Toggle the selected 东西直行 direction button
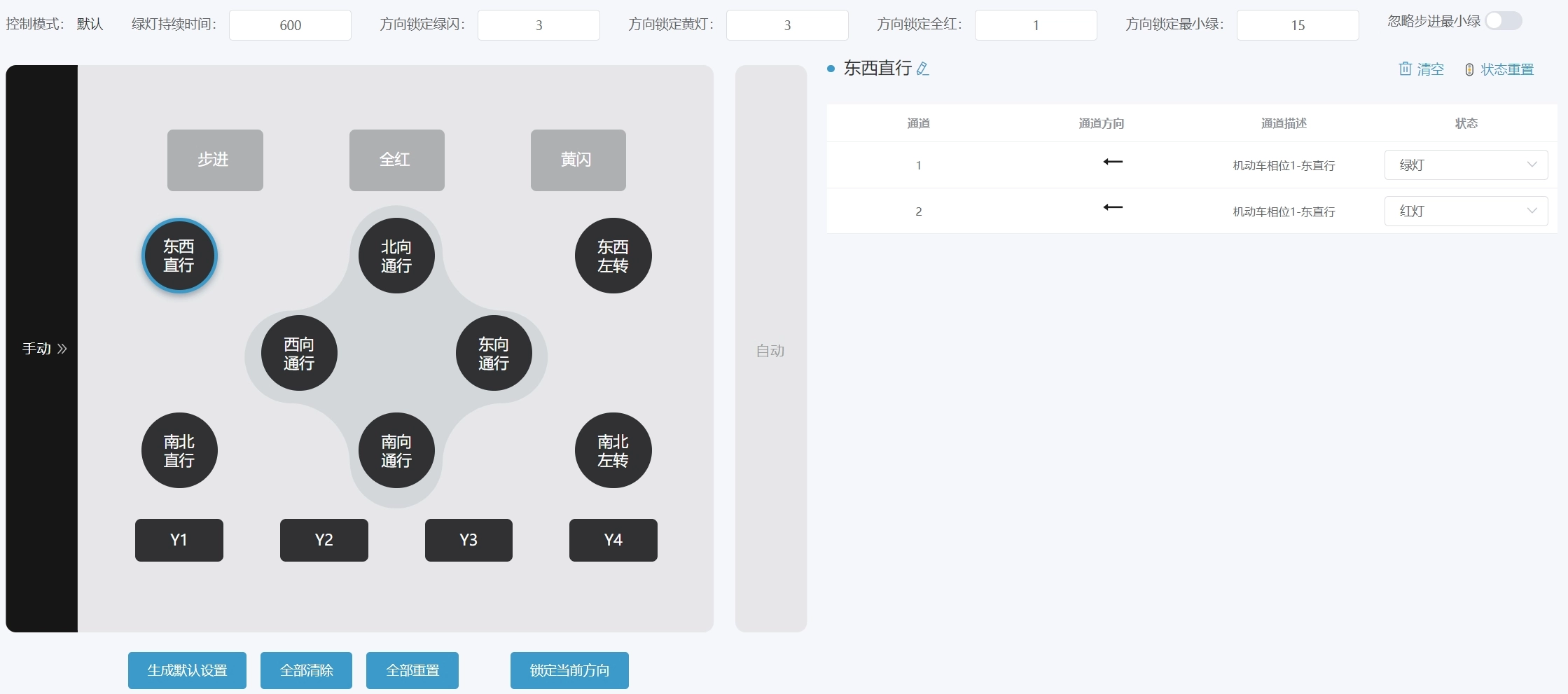Viewport: 1568px width, 694px height. [179, 256]
